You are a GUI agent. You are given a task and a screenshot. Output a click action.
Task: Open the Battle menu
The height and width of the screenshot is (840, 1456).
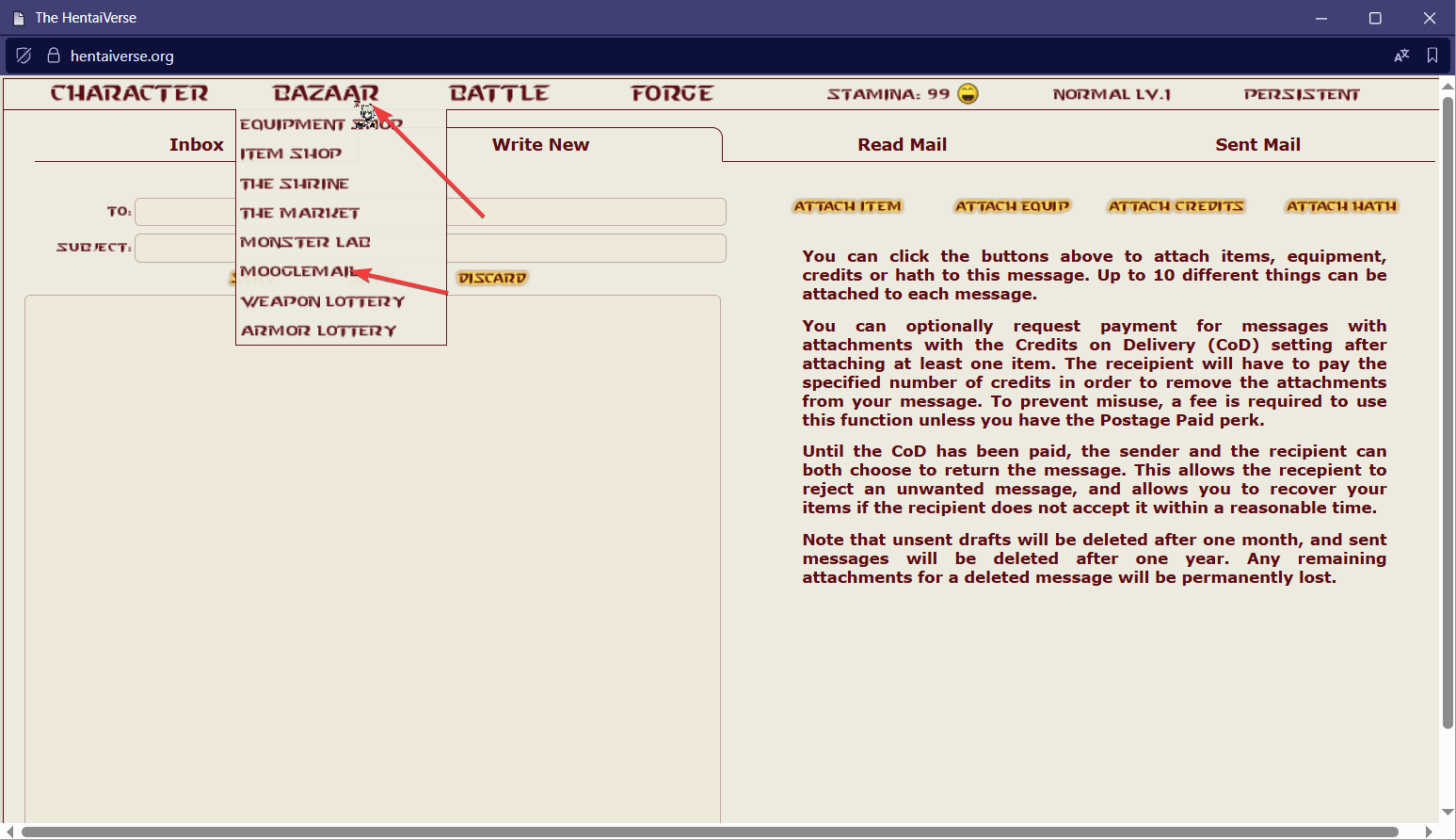[x=499, y=93]
